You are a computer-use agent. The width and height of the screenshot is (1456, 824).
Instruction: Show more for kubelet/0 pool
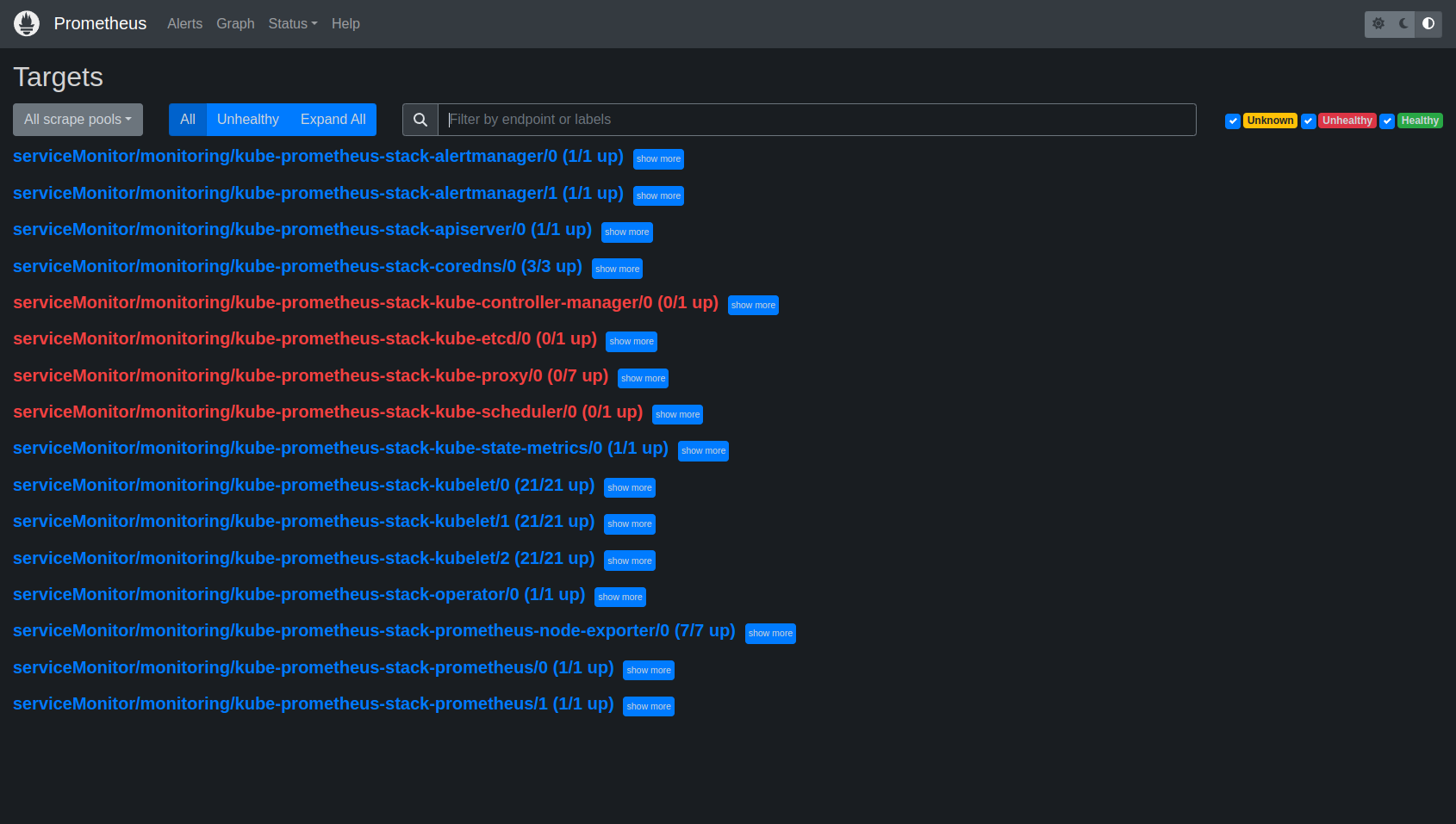click(630, 488)
